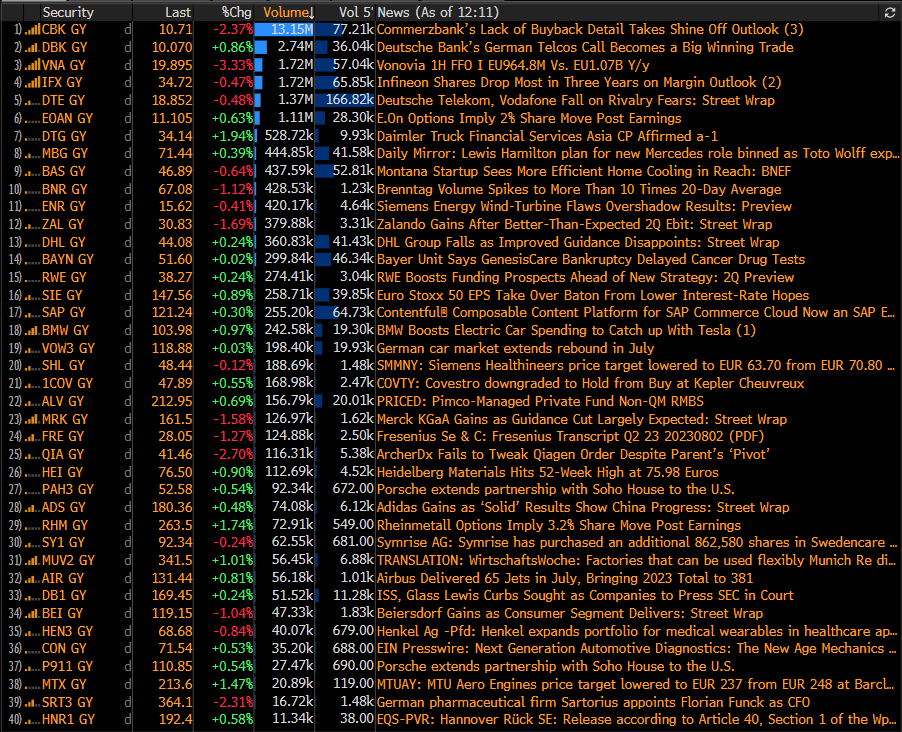Open the signal-bars chart icon for IFX GY
902x732 pixels.
click(x=32, y=83)
